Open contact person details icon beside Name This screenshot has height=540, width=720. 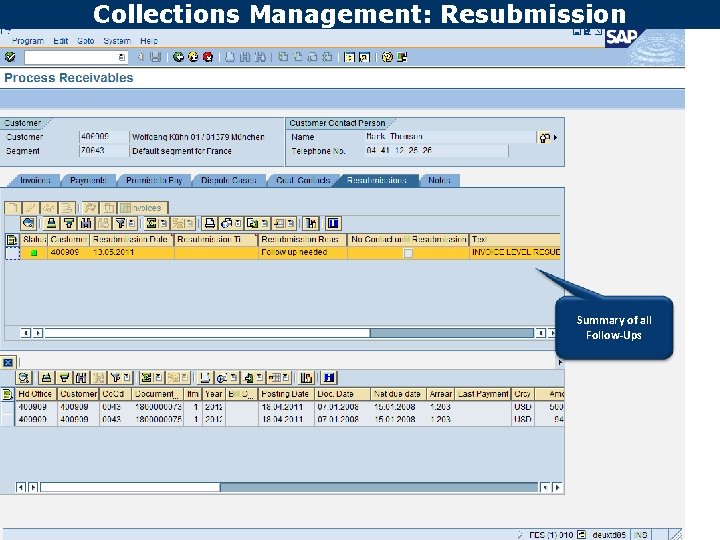click(x=545, y=137)
